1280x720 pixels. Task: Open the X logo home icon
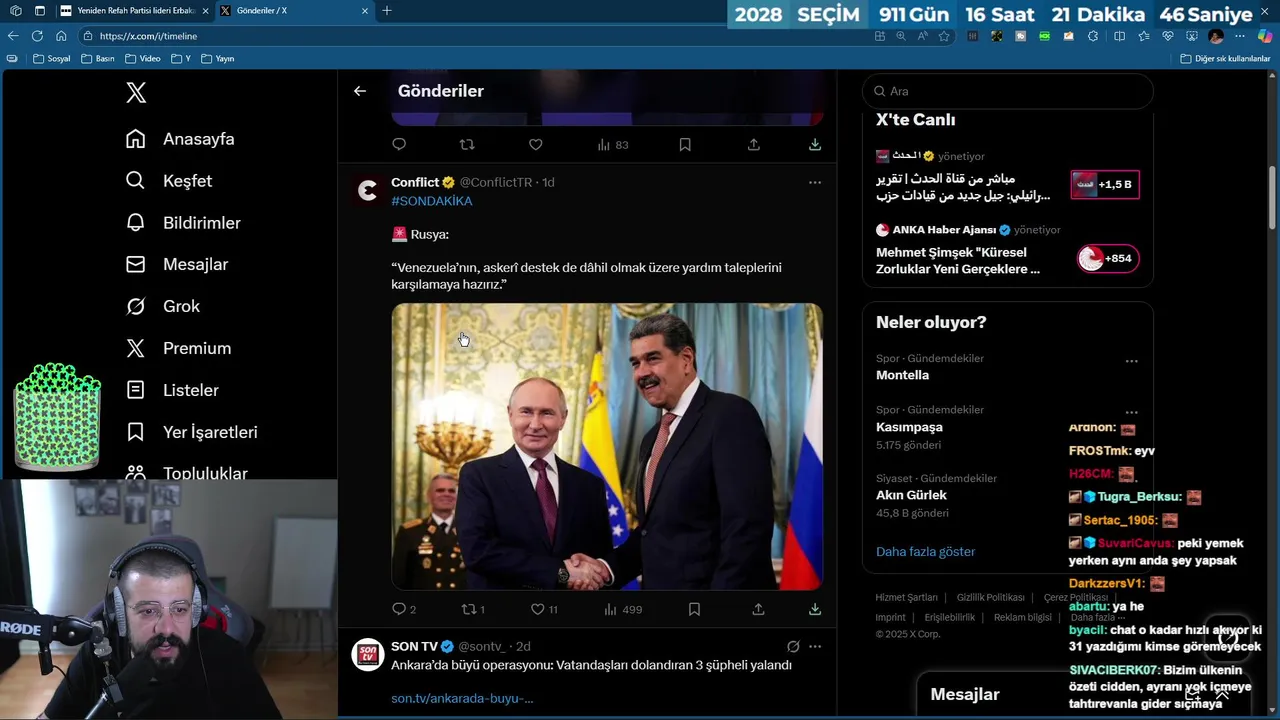(x=136, y=93)
